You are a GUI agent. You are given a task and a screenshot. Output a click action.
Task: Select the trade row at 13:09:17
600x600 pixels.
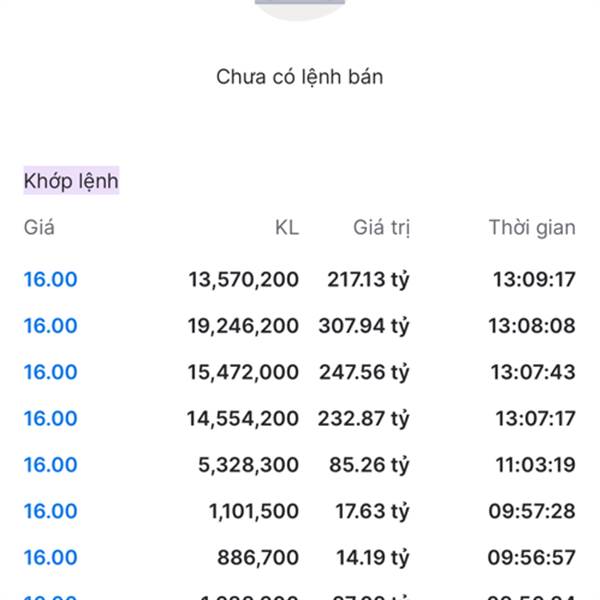click(300, 279)
